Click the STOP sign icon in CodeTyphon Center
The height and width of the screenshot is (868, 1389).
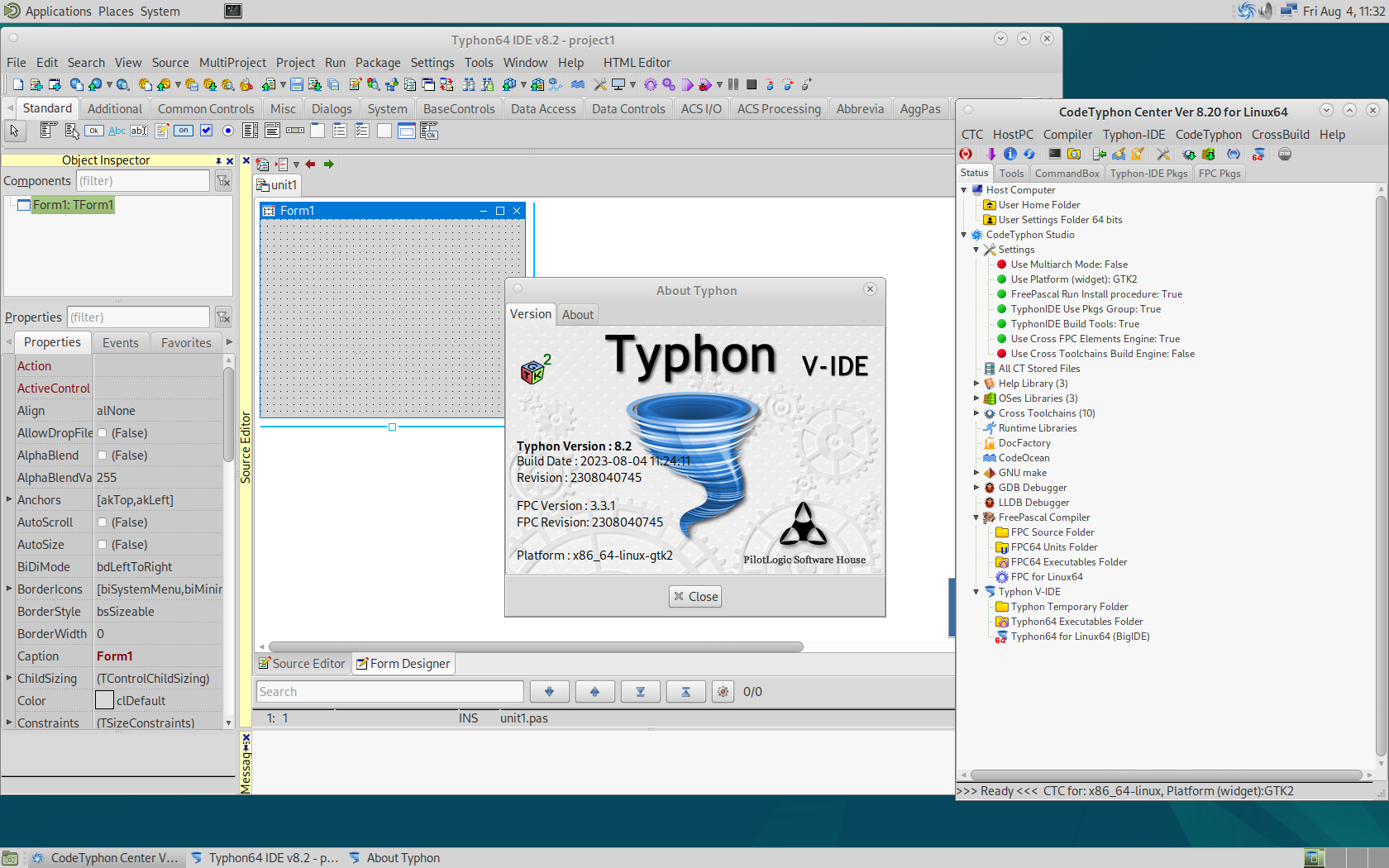point(1285,154)
